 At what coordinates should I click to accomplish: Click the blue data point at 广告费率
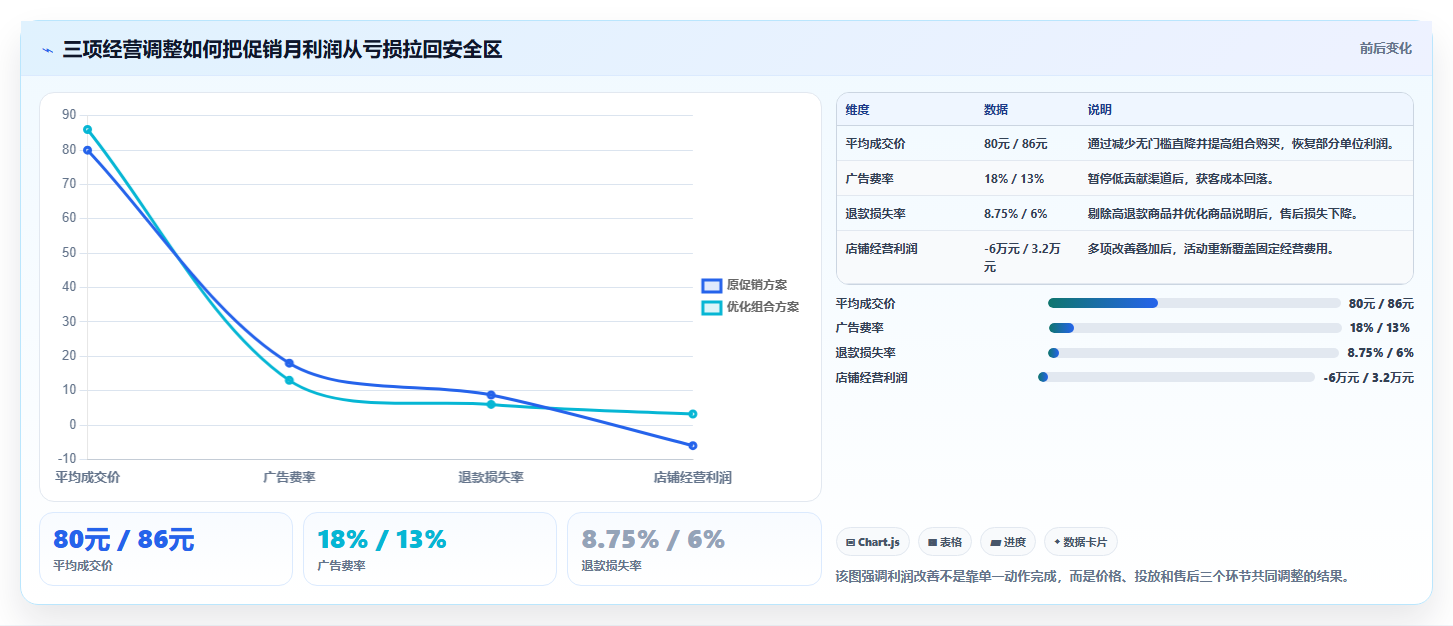coord(289,363)
